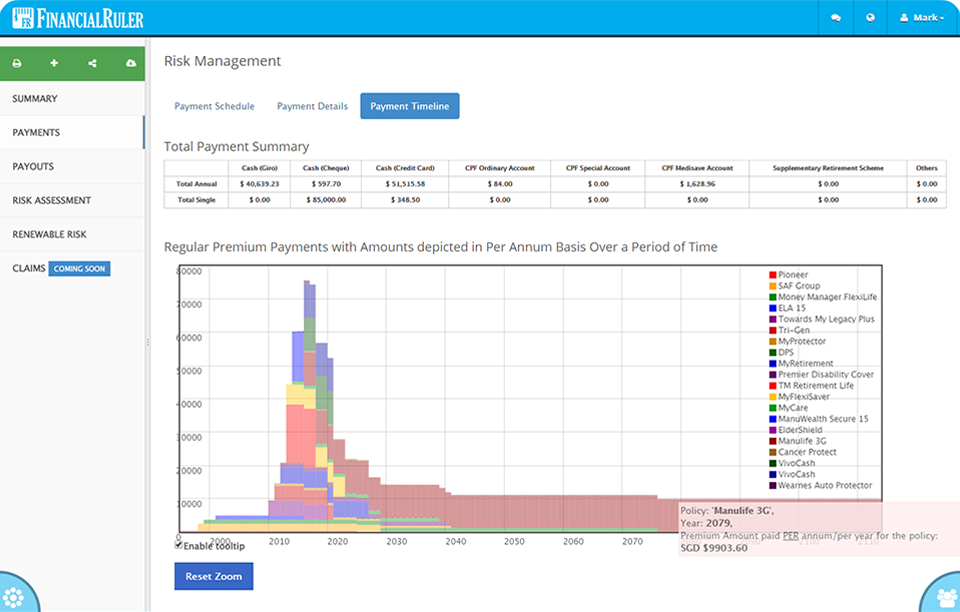Click the DPS legend label
This screenshot has width=960, height=612.
pyautogui.click(x=786, y=352)
